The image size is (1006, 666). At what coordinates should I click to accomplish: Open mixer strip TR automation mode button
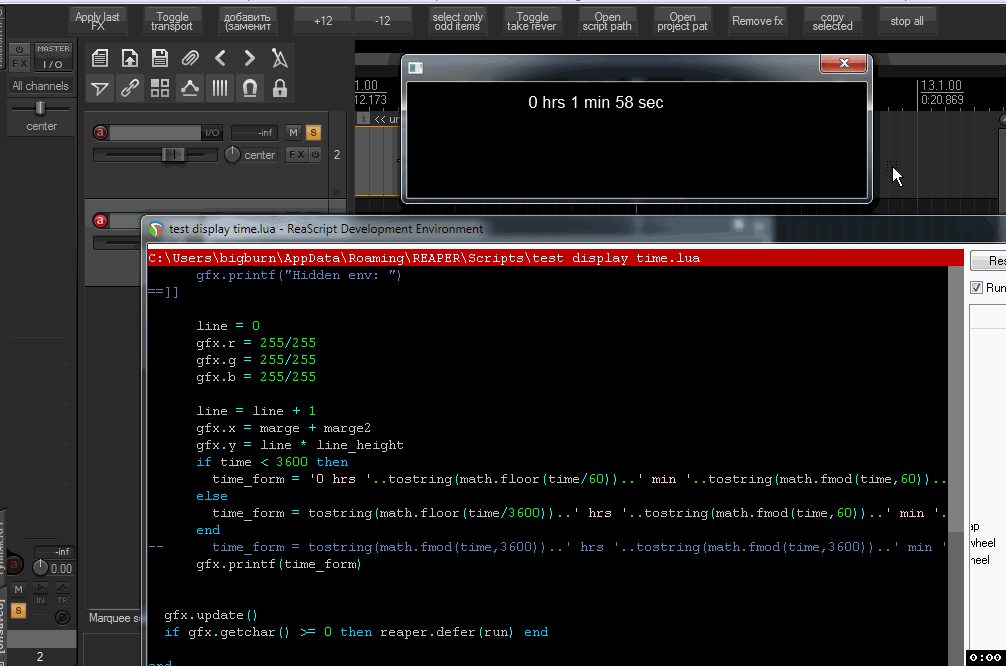pyautogui.click(x=62, y=600)
